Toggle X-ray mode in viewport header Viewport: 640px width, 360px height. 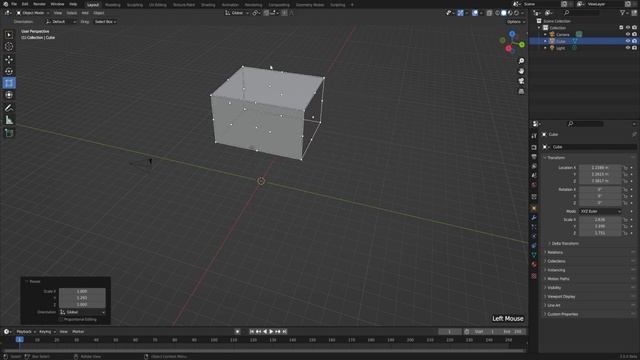coord(489,13)
